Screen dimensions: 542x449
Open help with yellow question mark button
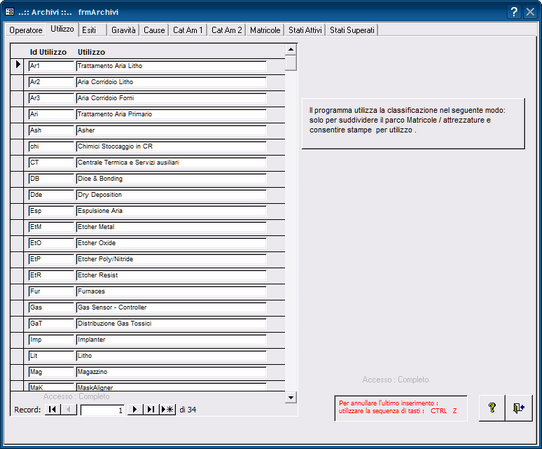coord(492,408)
